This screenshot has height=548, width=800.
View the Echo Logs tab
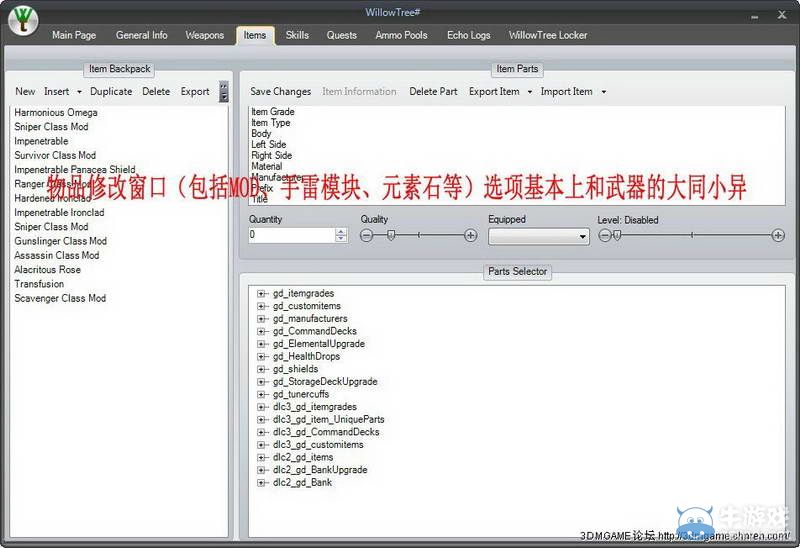468,35
